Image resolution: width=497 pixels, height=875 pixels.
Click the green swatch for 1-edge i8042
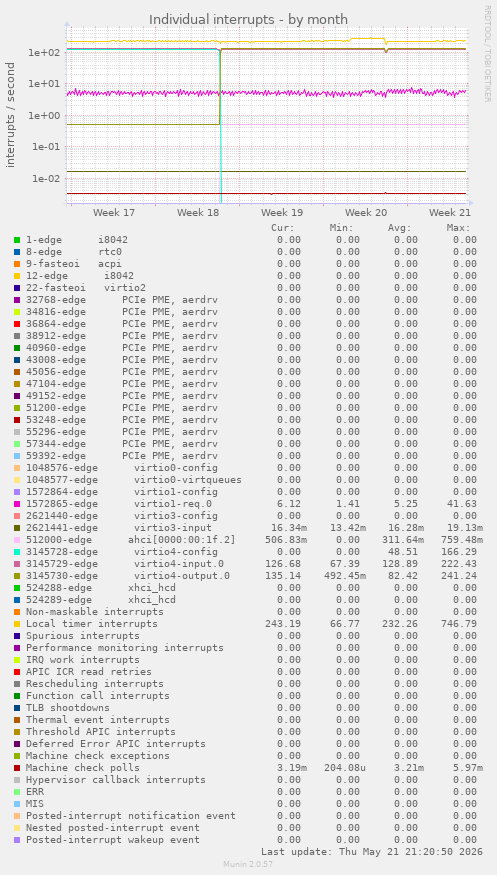pos(17,240)
